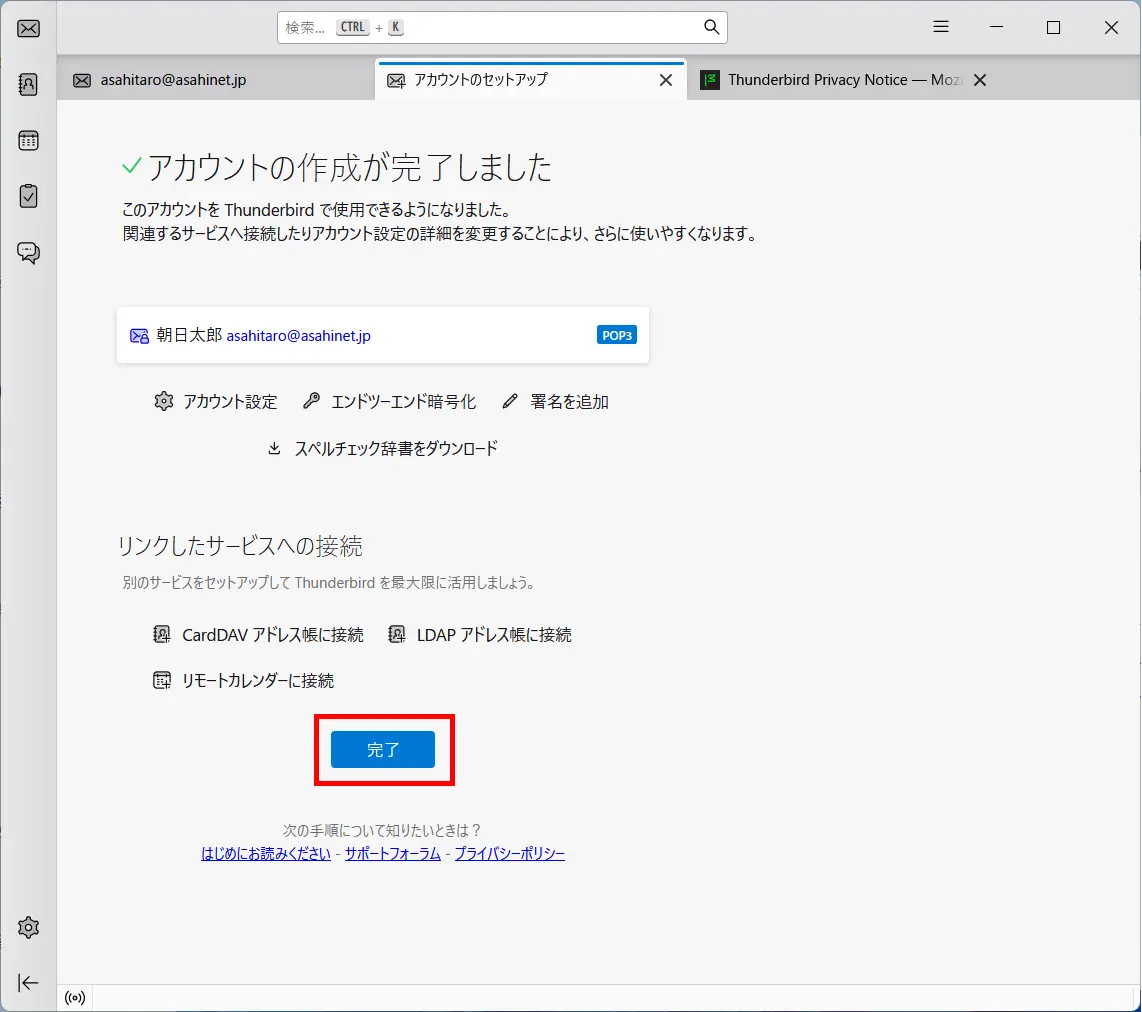This screenshot has width=1142, height=1012.
Task: Download the spell check dictionary
Action: point(385,448)
